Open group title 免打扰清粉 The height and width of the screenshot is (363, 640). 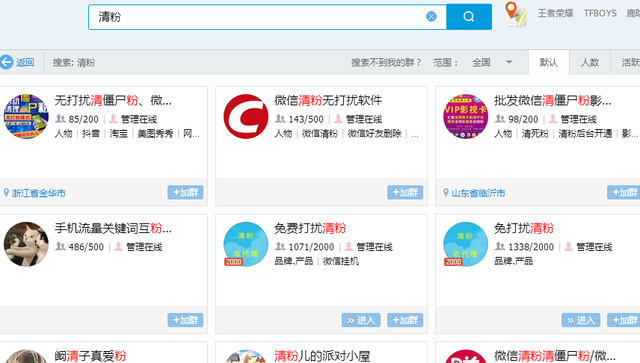click(524, 228)
